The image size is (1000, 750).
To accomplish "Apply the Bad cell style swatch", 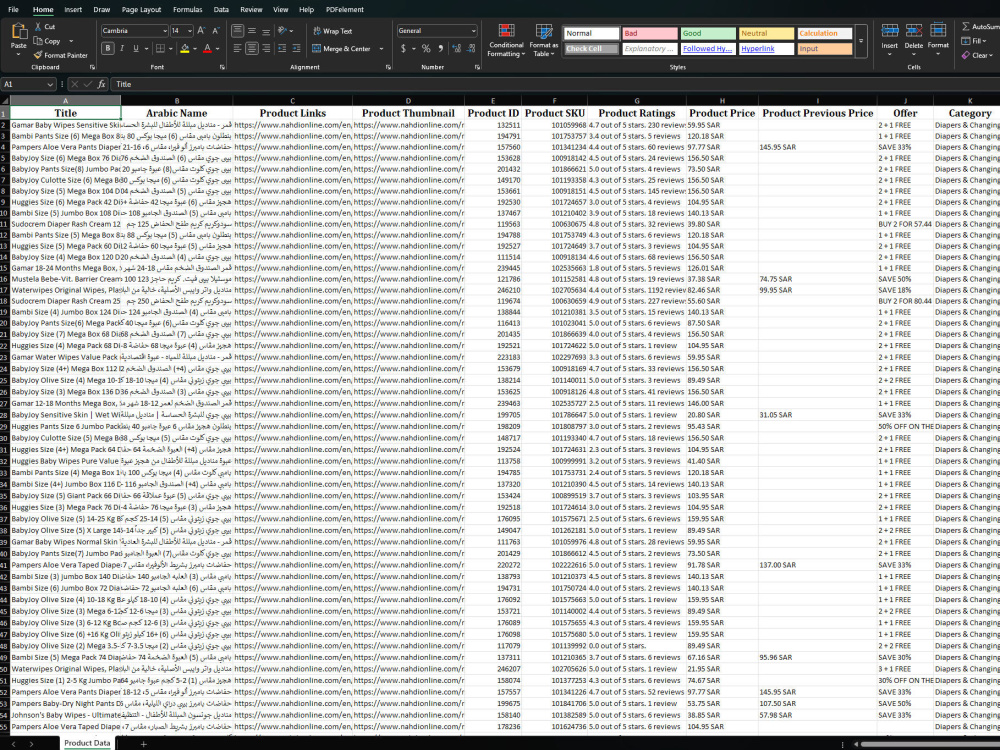I will tap(650, 33).
